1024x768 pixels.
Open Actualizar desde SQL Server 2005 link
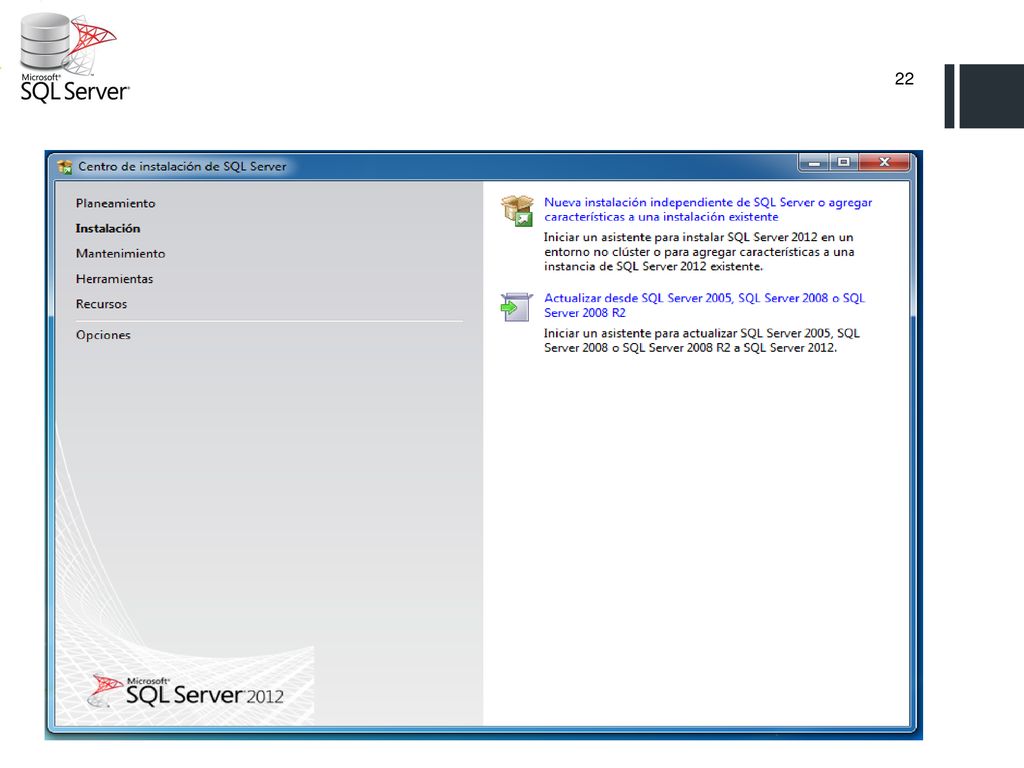point(705,305)
